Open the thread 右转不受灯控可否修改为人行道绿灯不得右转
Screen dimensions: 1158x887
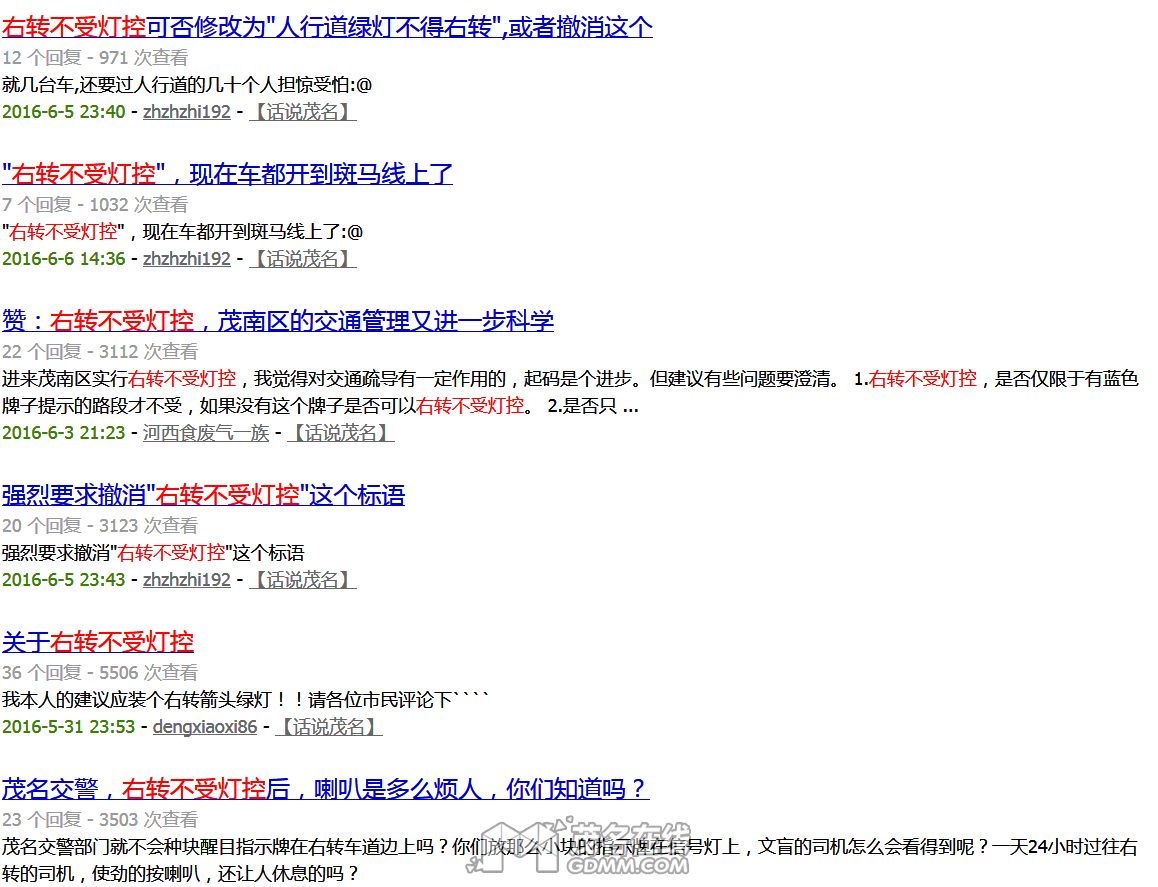click(328, 26)
